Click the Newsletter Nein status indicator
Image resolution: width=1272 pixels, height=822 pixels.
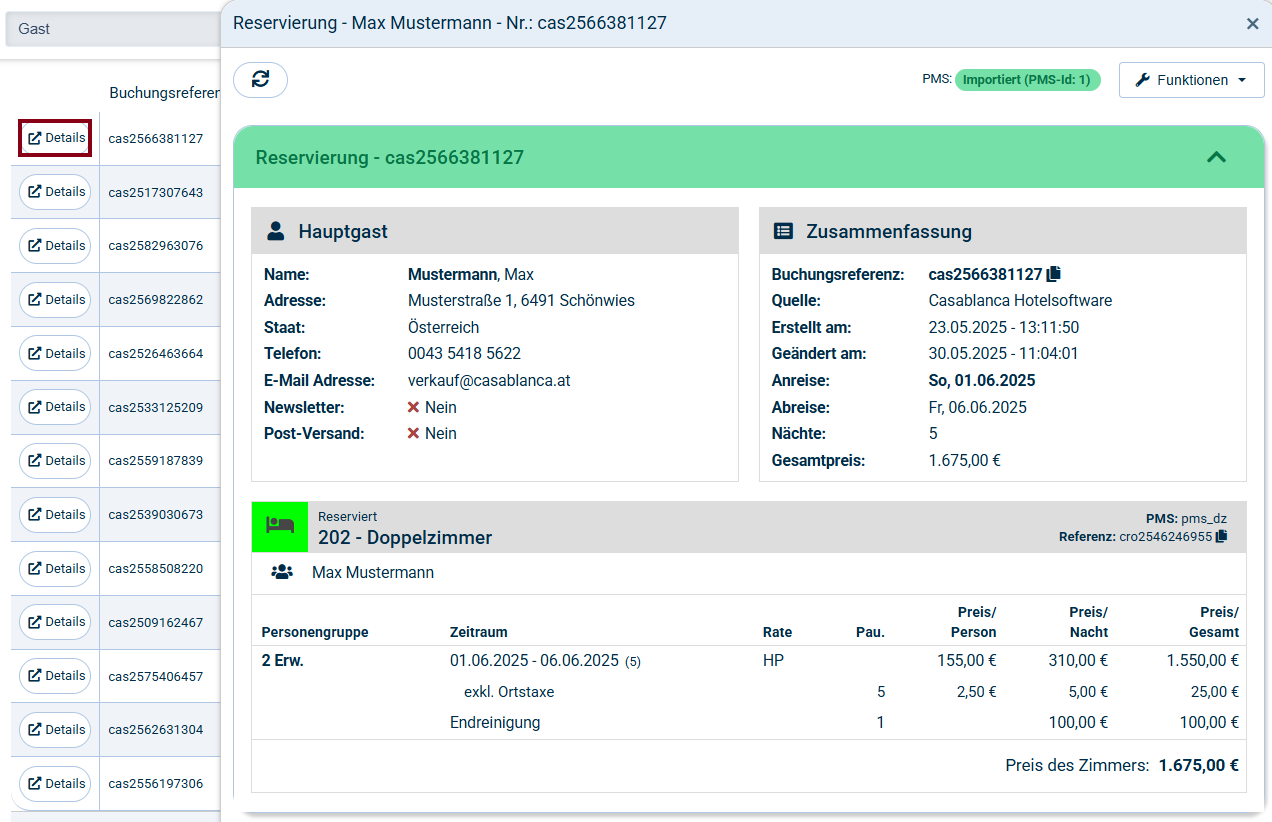[432, 407]
